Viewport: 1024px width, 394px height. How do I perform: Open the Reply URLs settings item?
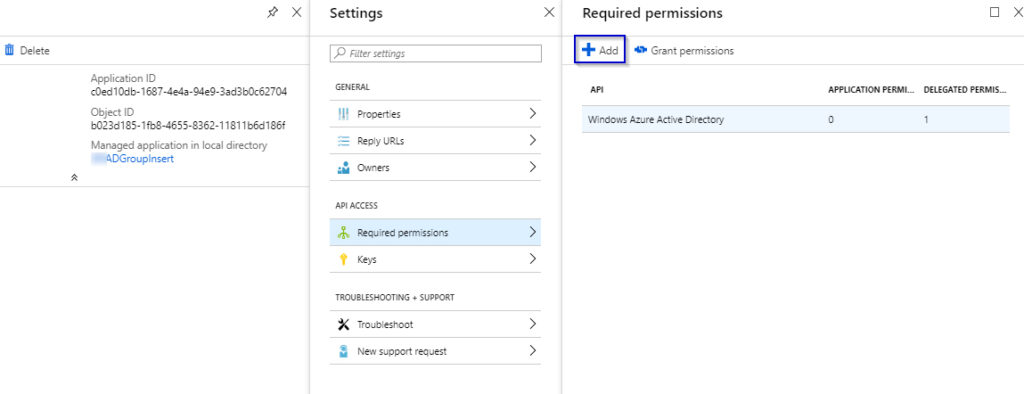coord(435,140)
